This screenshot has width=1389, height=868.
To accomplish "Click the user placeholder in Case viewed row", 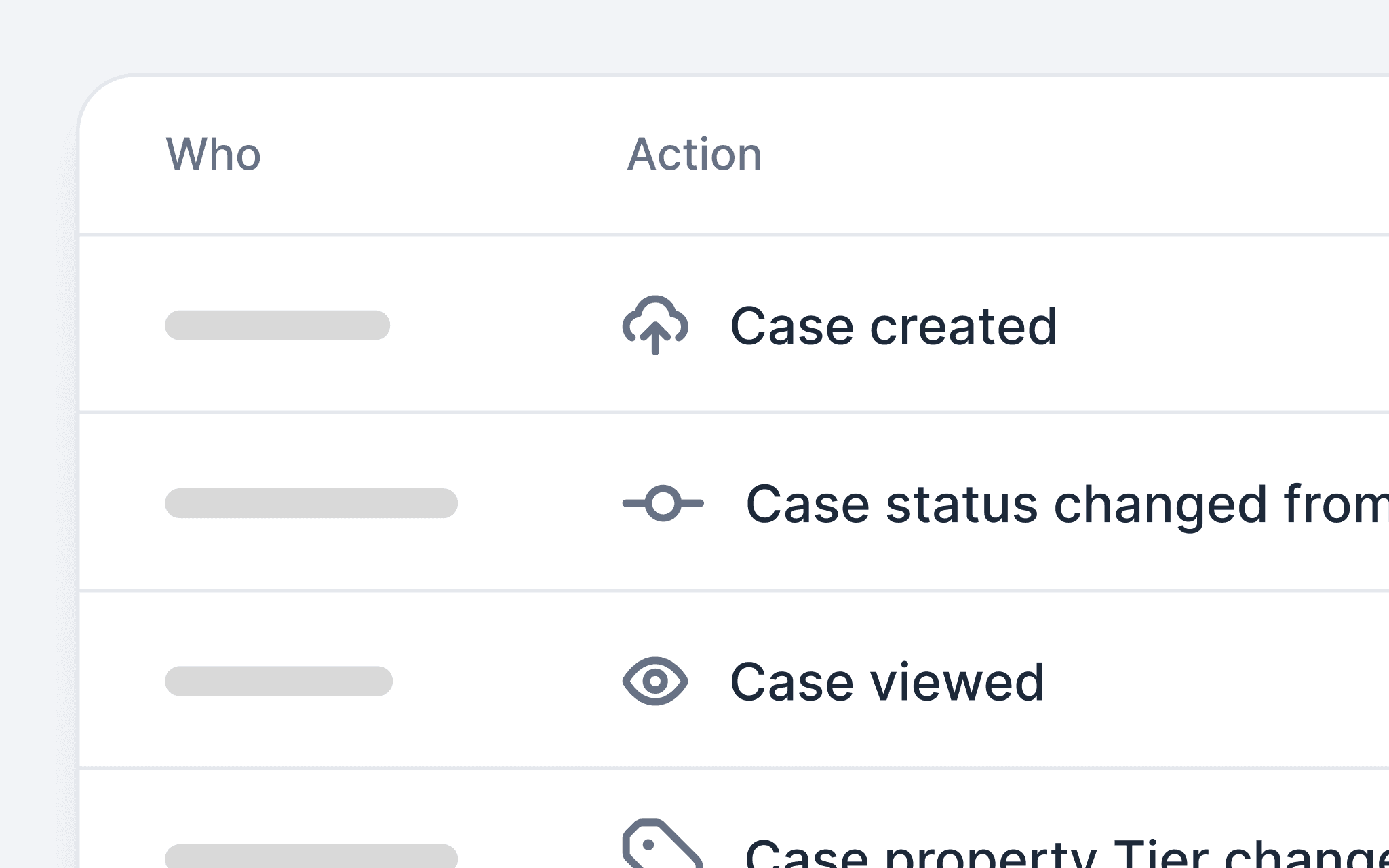I will click(279, 681).
